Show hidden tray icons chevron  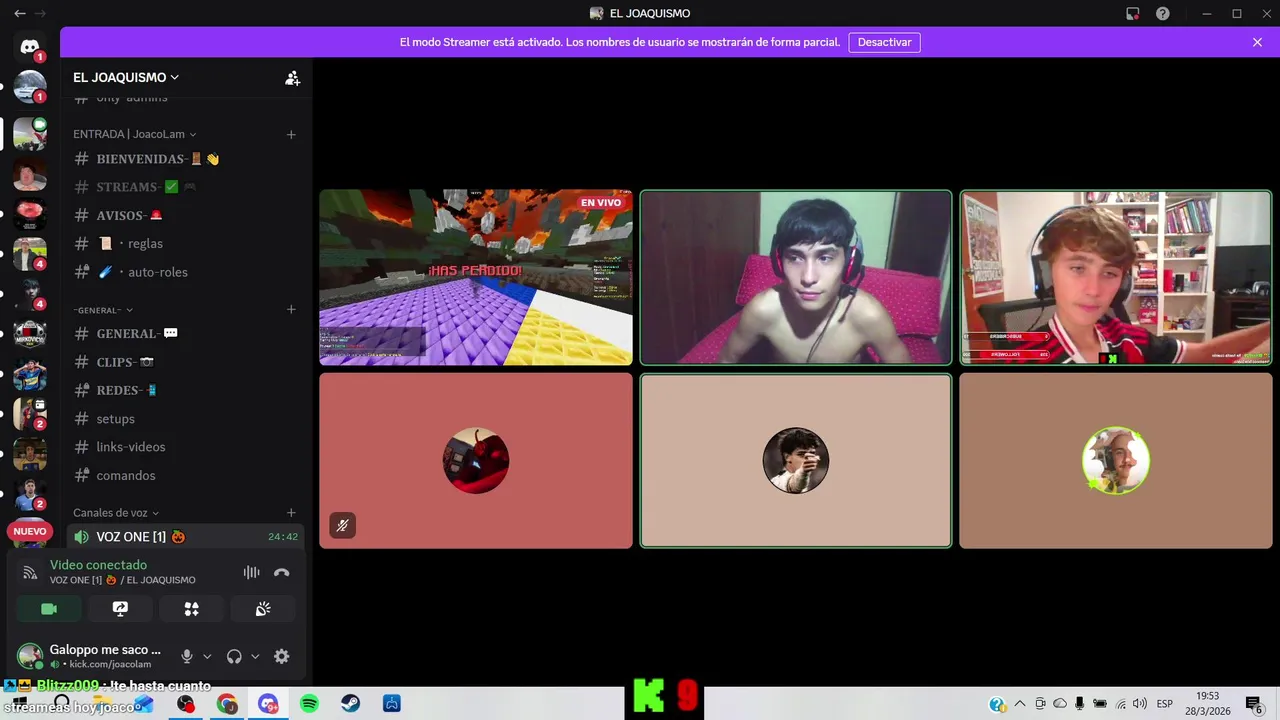1020,704
